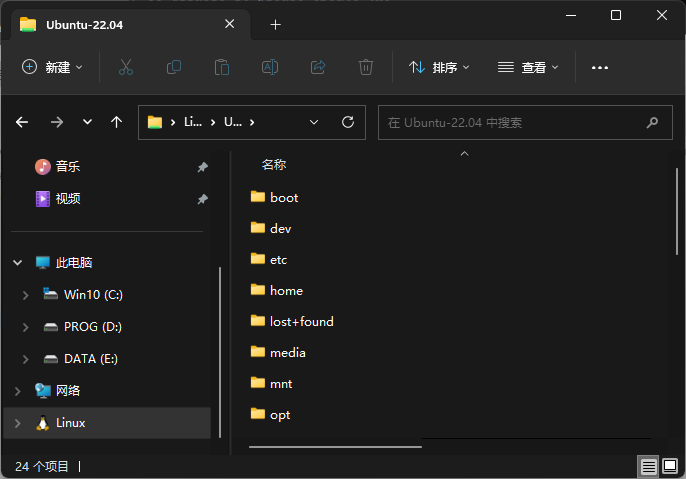The width and height of the screenshot is (686, 479).
Task: Click the opt folder icon
Action: tap(258, 413)
